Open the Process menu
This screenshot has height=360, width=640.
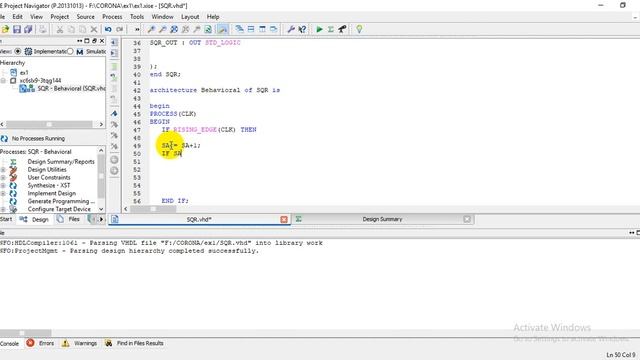point(112,17)
